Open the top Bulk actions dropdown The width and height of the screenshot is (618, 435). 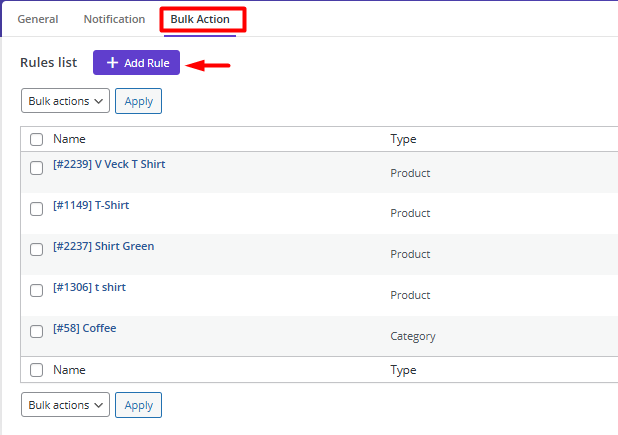pyautogui.click(x=66, y=101)
